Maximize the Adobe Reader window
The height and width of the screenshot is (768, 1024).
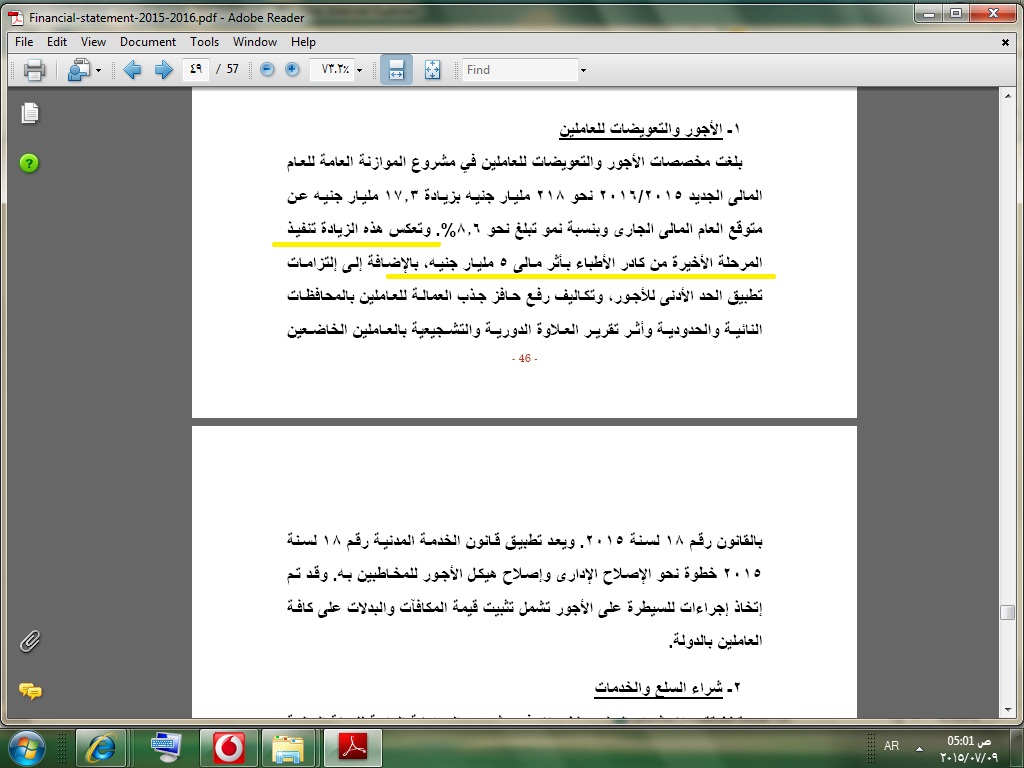[x=955, y=13]
